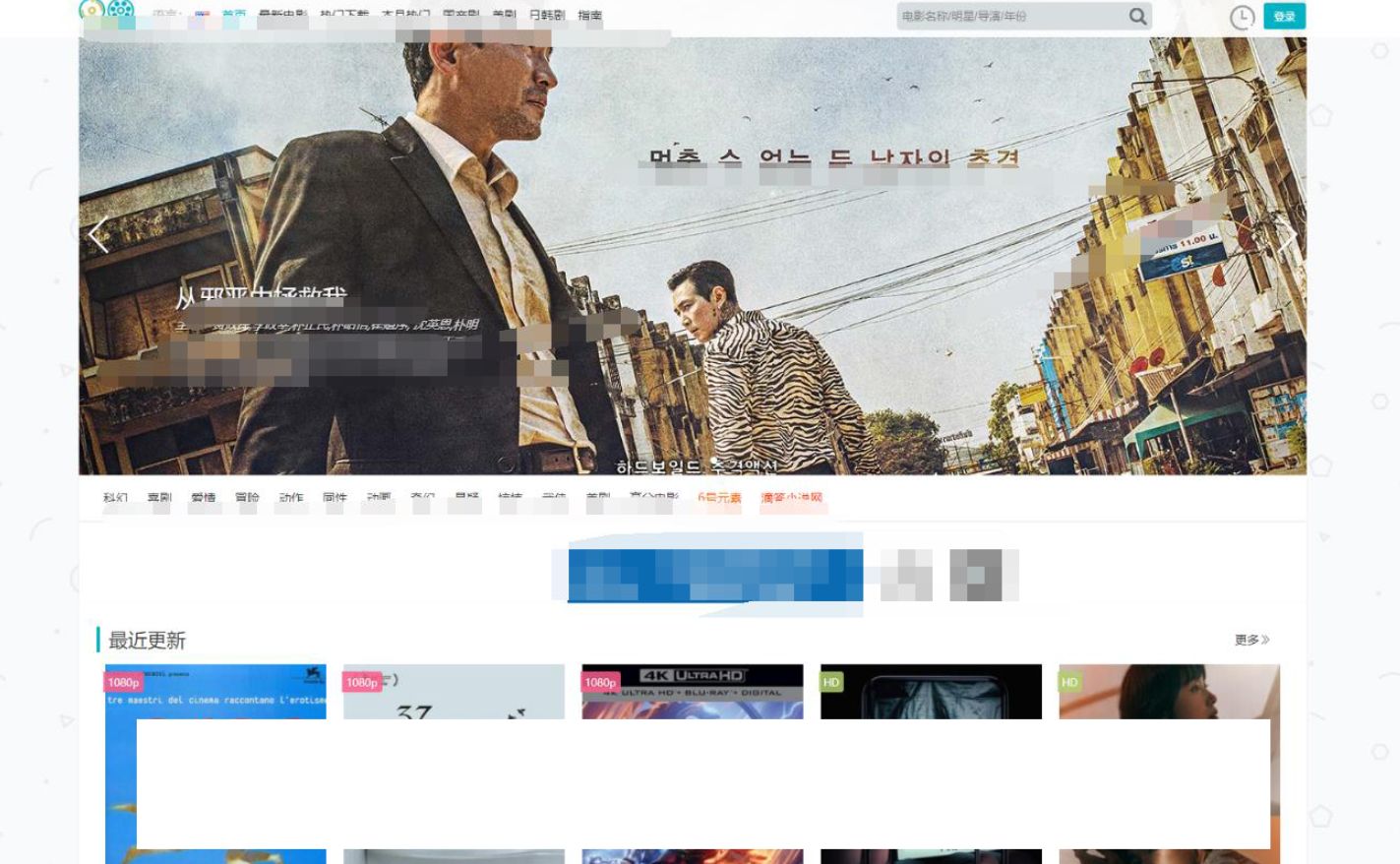This screenshot has height=864, width=1400.
Task: Click the 登录 login button
Action: pyautogui.click(x=1284, y=16)
